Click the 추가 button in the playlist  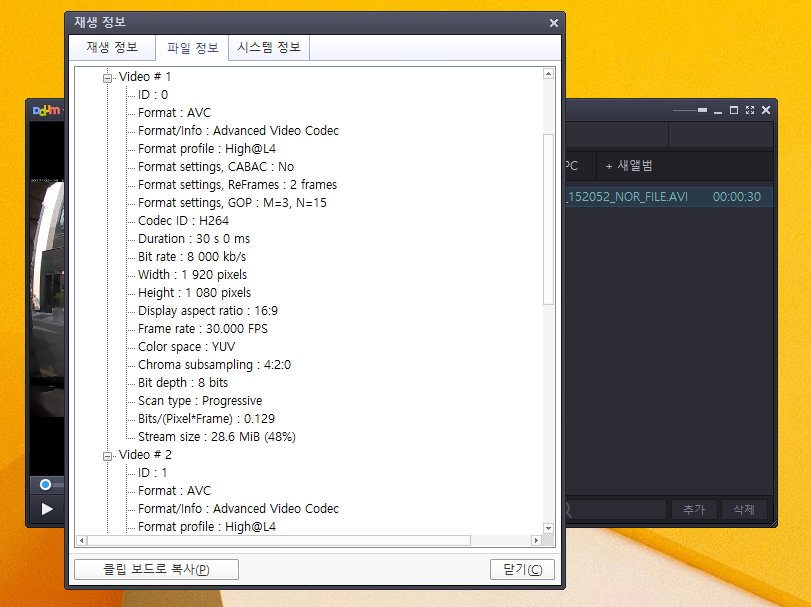tap(694, 510)
